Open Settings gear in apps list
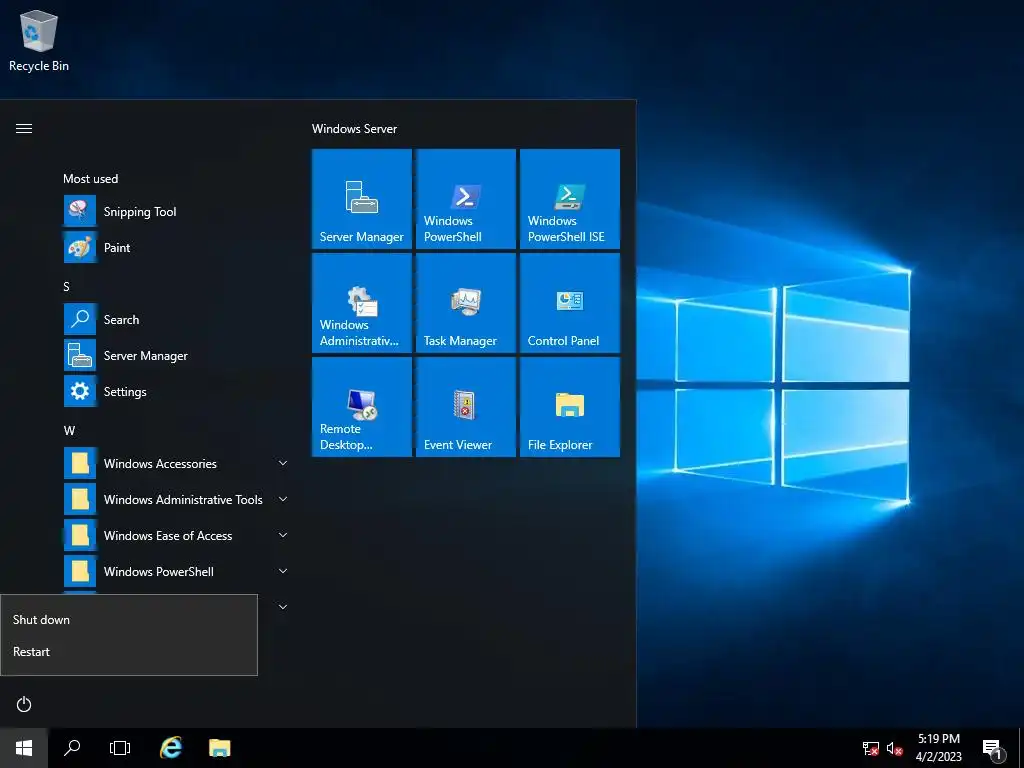Image resolution: width=1024 pixels, height=768 pixels. pos(176,391)
